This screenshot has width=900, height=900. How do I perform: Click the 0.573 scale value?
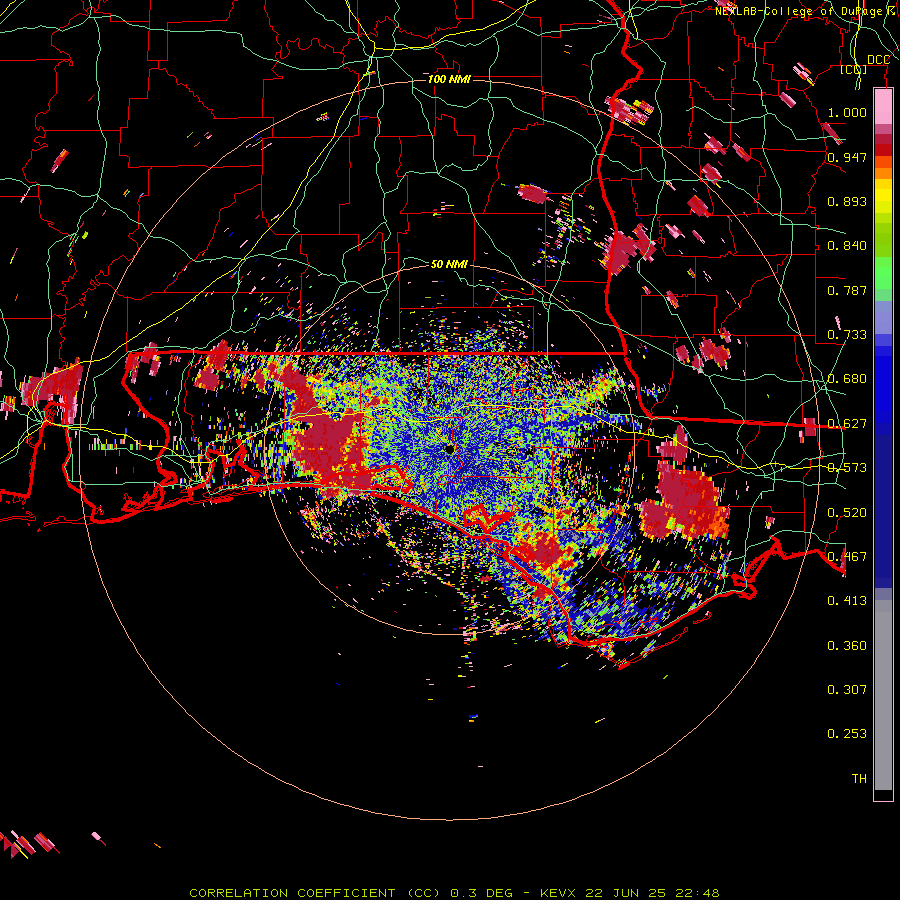point(847,468)
